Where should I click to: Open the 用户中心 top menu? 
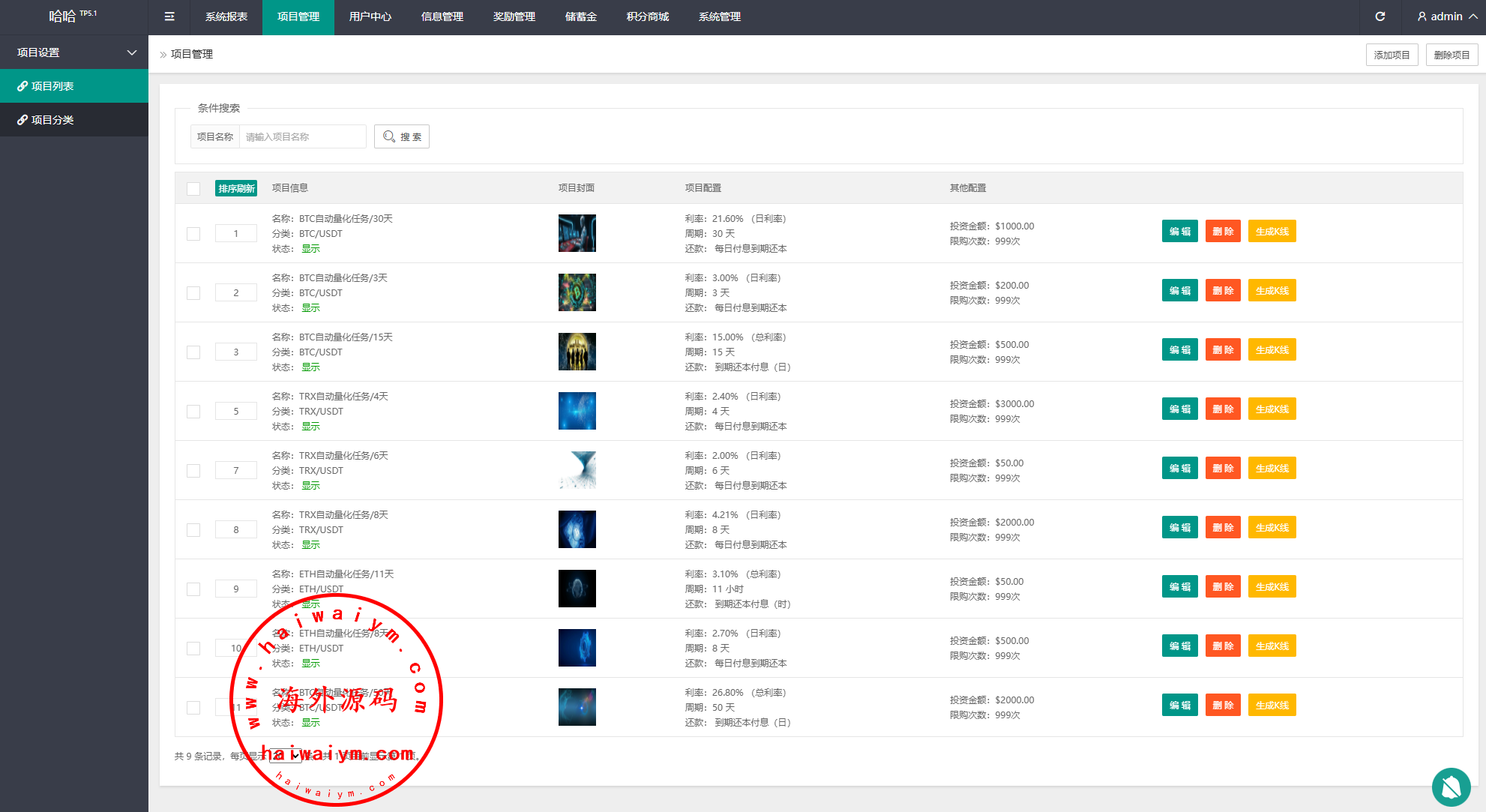pos(370,16)
